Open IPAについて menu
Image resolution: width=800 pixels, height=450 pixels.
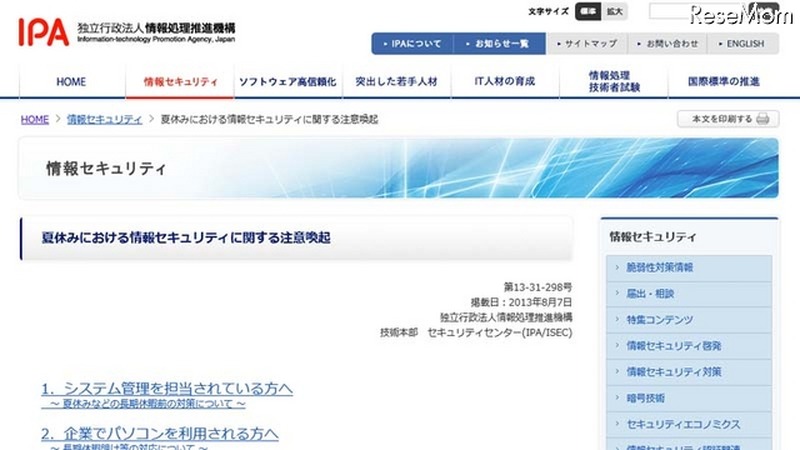click(x=411, y=44)
